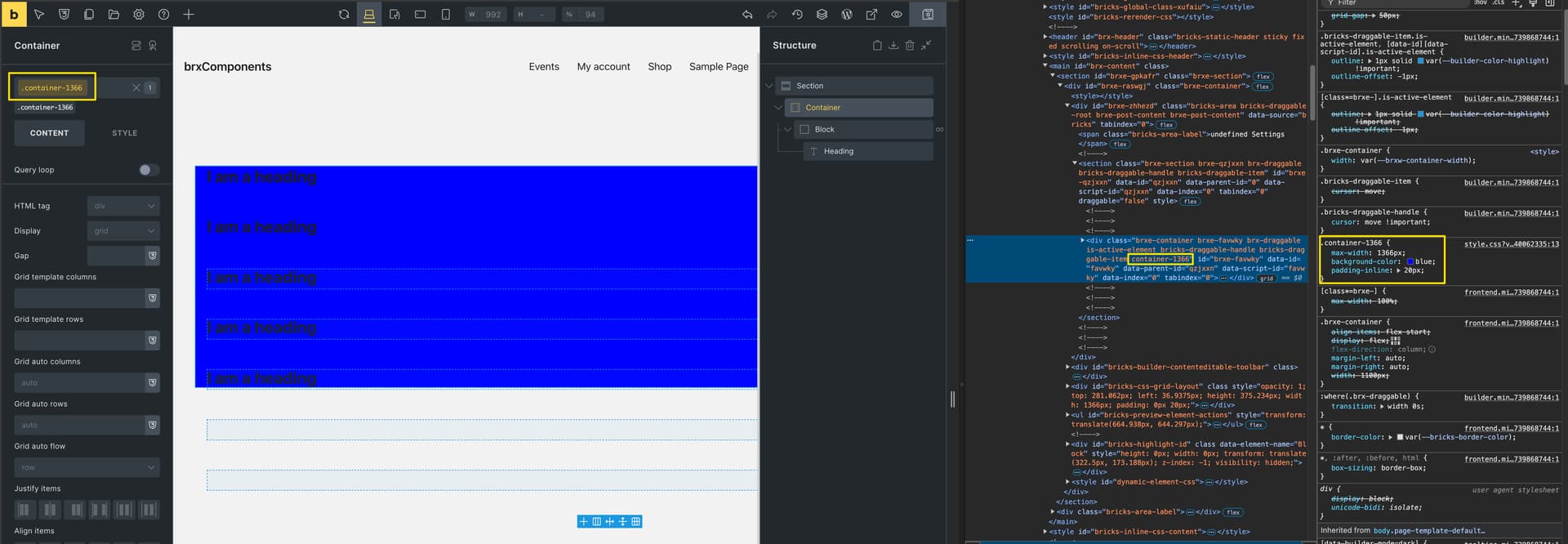
Task: Select fifth Justify items alignment option
Action: 124,510
